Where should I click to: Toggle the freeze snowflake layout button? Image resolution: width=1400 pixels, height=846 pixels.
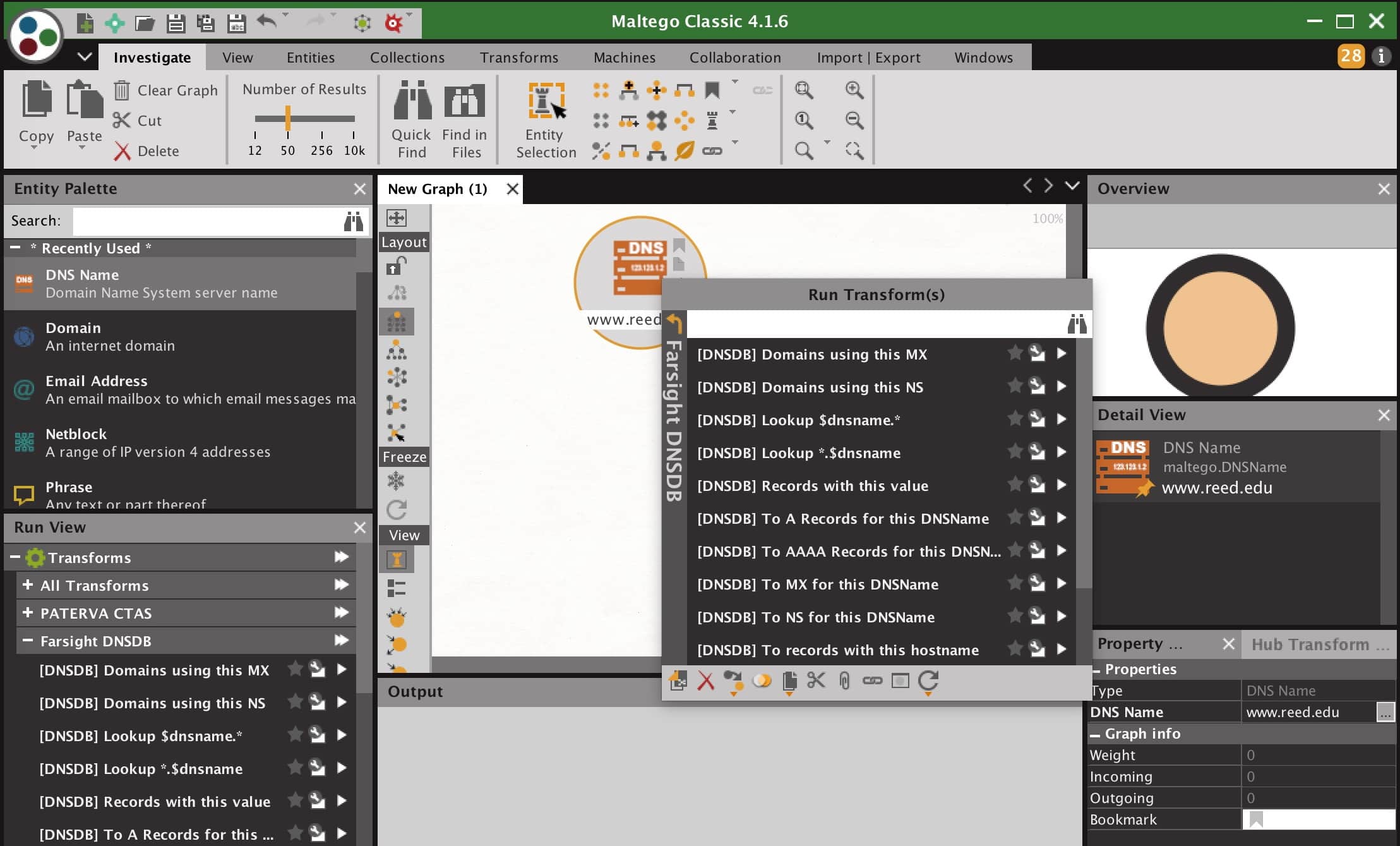pyautogui.click(x=396, y=481)
